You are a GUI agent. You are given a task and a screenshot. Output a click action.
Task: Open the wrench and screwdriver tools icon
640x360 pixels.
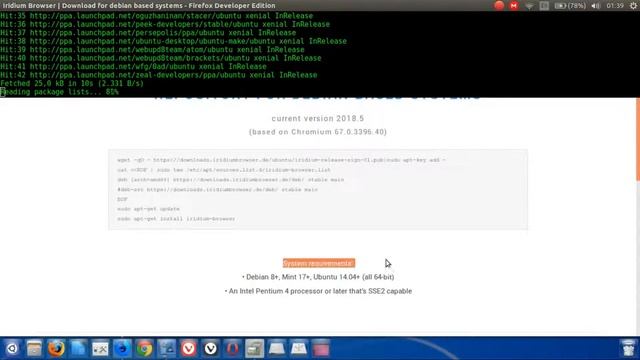click(100, 349)
